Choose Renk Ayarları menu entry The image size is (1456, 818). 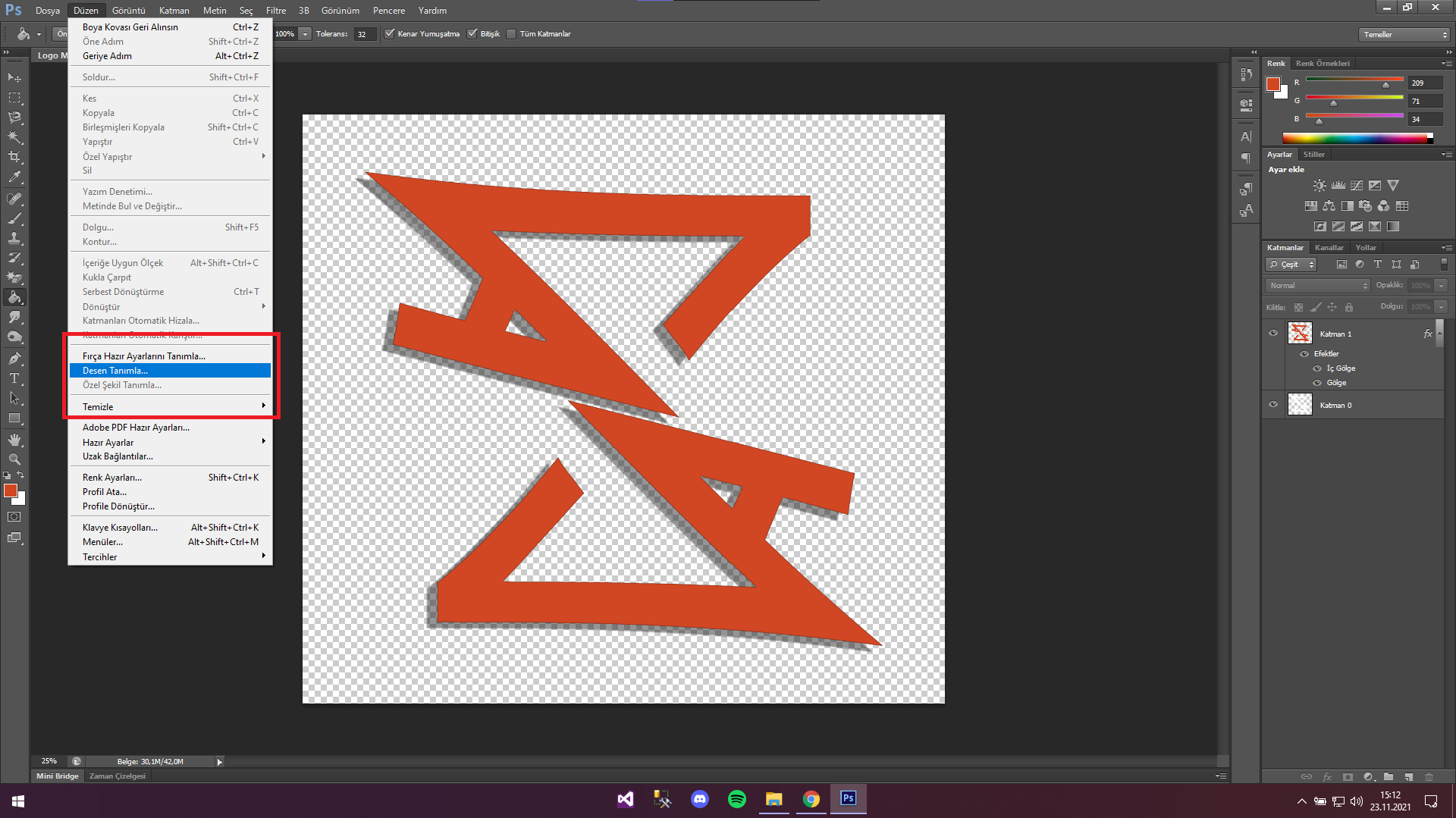pos(170,478)
